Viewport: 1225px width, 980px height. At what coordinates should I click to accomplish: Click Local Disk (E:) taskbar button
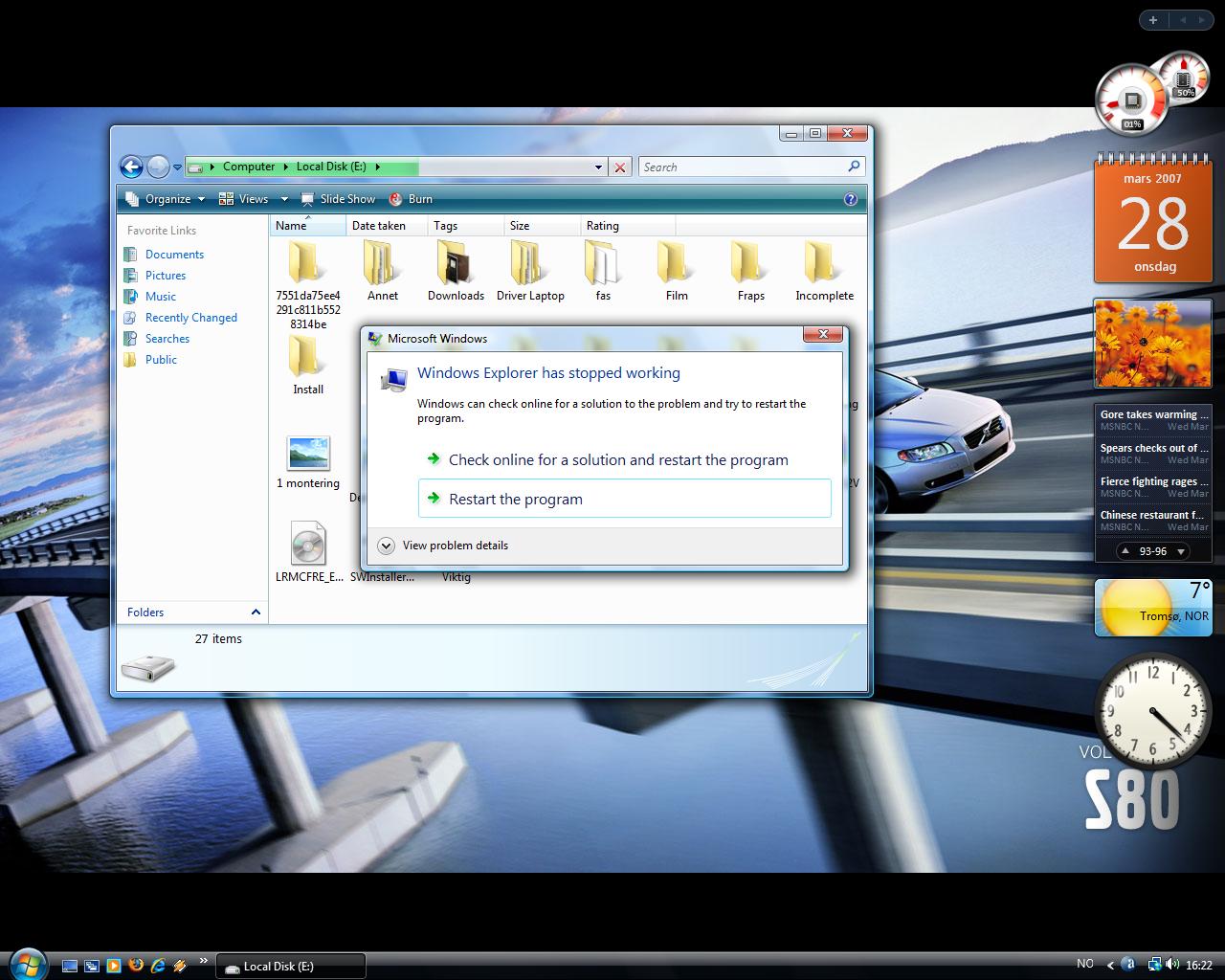[x=290, y=966]
